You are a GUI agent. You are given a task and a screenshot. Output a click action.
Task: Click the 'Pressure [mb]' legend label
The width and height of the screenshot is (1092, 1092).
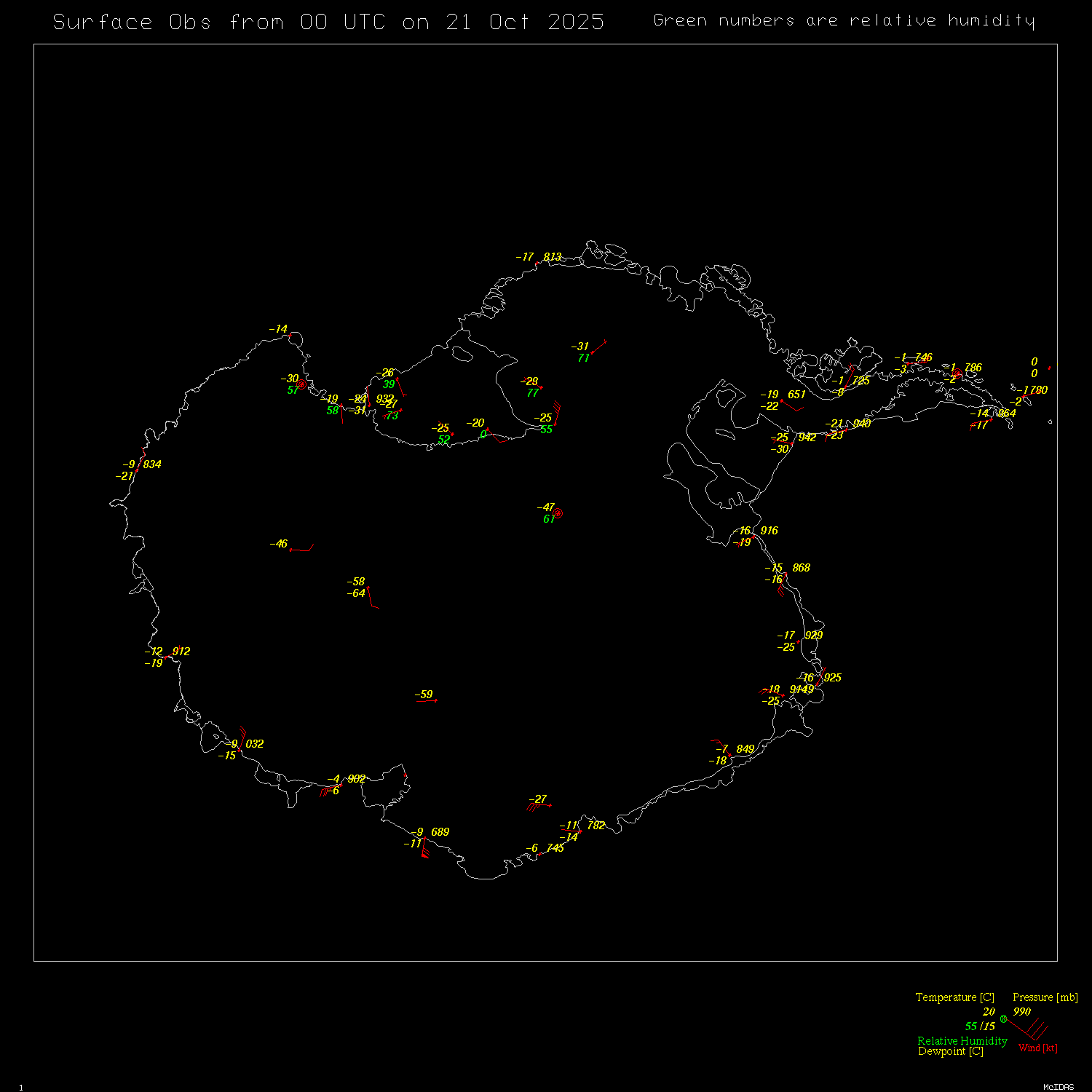click(1045, 997)
